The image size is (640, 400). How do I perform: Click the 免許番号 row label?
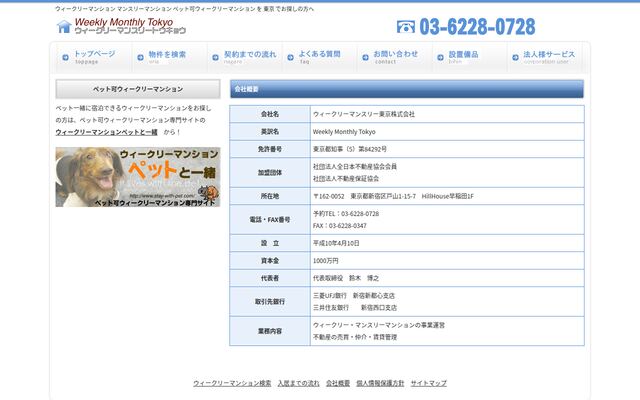click(x=270, y=149)
